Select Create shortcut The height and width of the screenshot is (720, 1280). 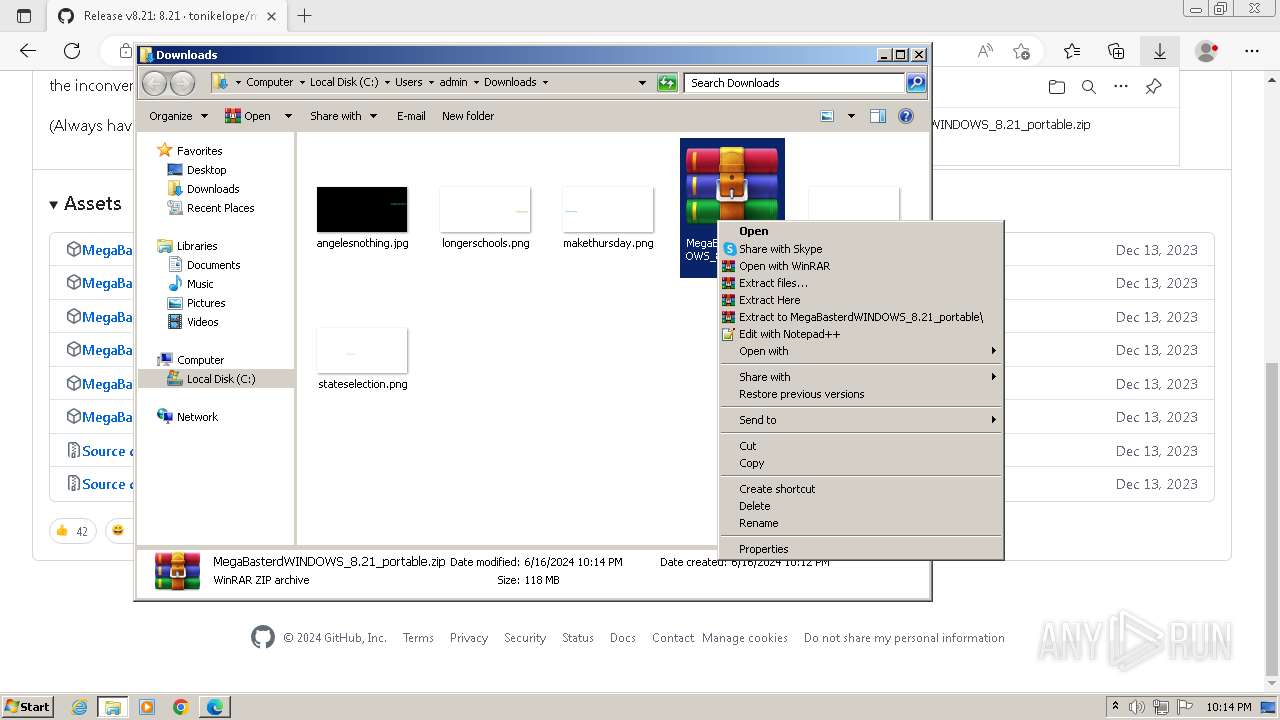click(861, 489)
